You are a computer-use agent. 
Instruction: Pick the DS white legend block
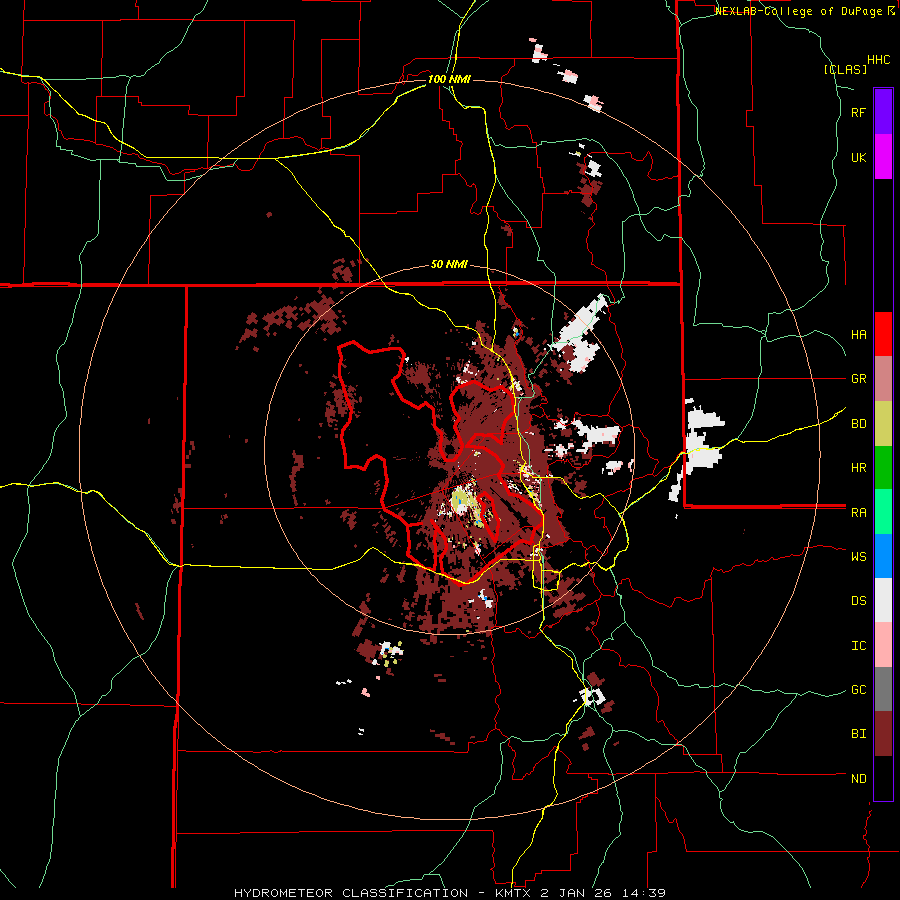(883, 600)
